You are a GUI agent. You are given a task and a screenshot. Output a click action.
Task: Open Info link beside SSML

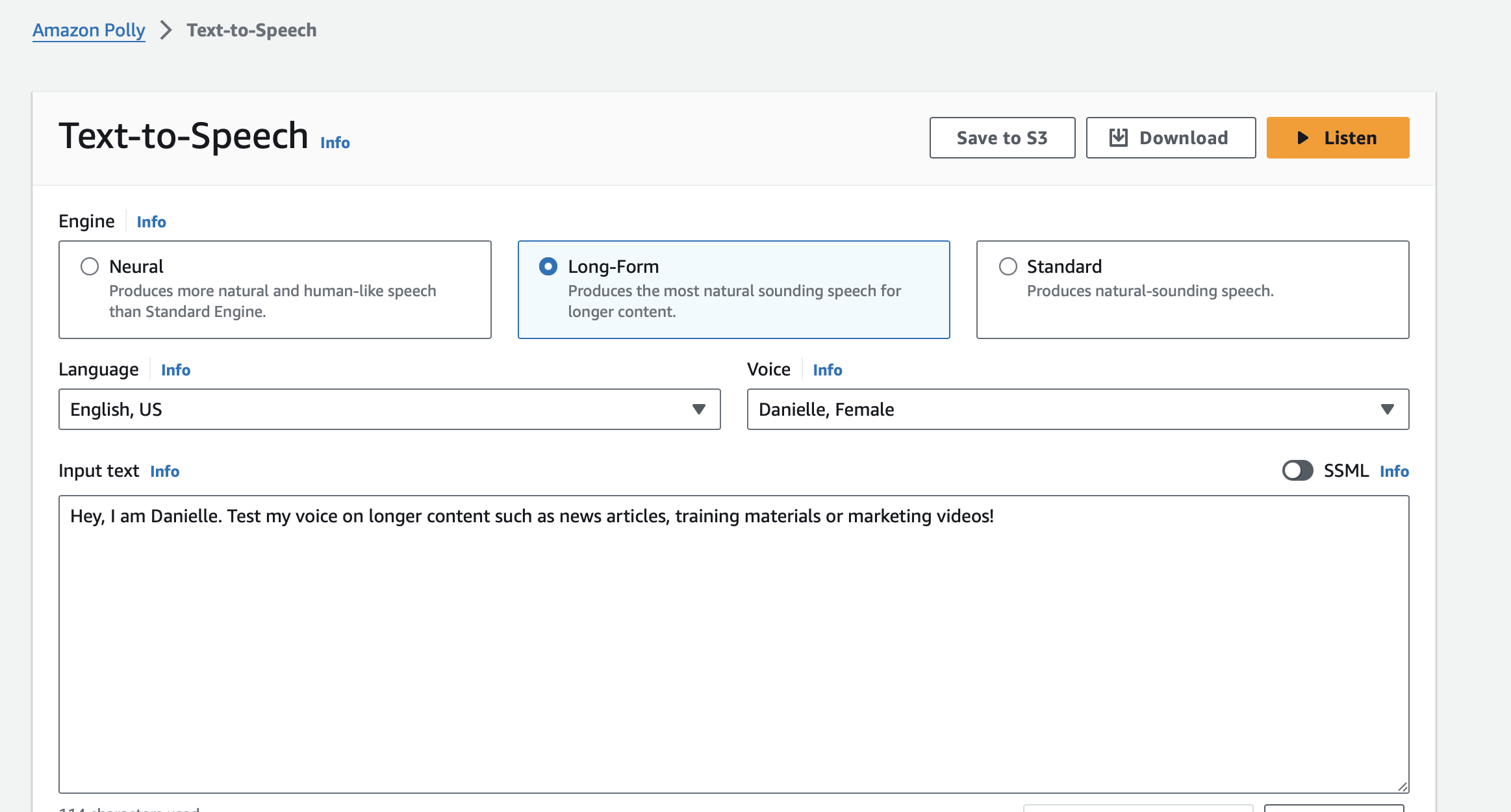click(1394, 472)
